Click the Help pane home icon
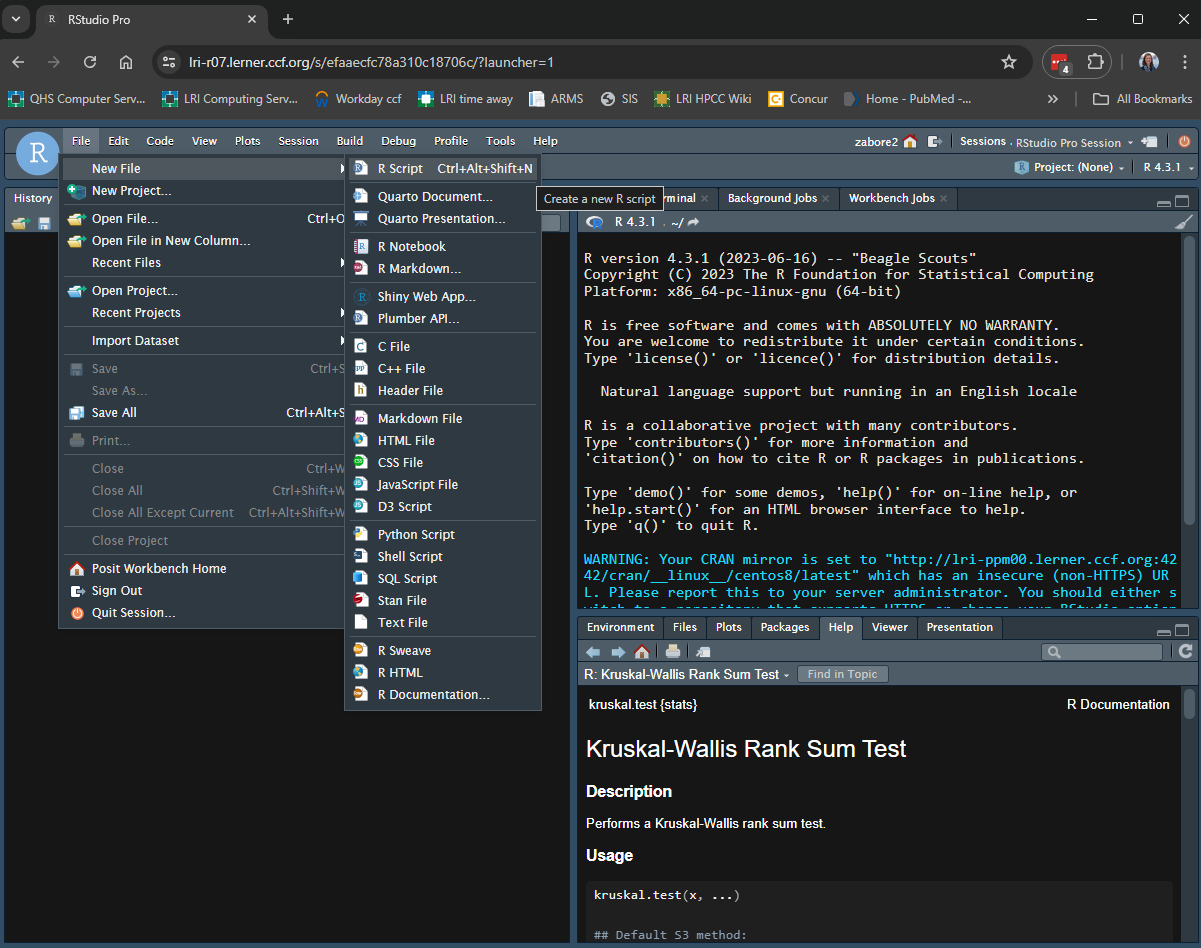Viewport: 1201px width, 948px height. 642,652
